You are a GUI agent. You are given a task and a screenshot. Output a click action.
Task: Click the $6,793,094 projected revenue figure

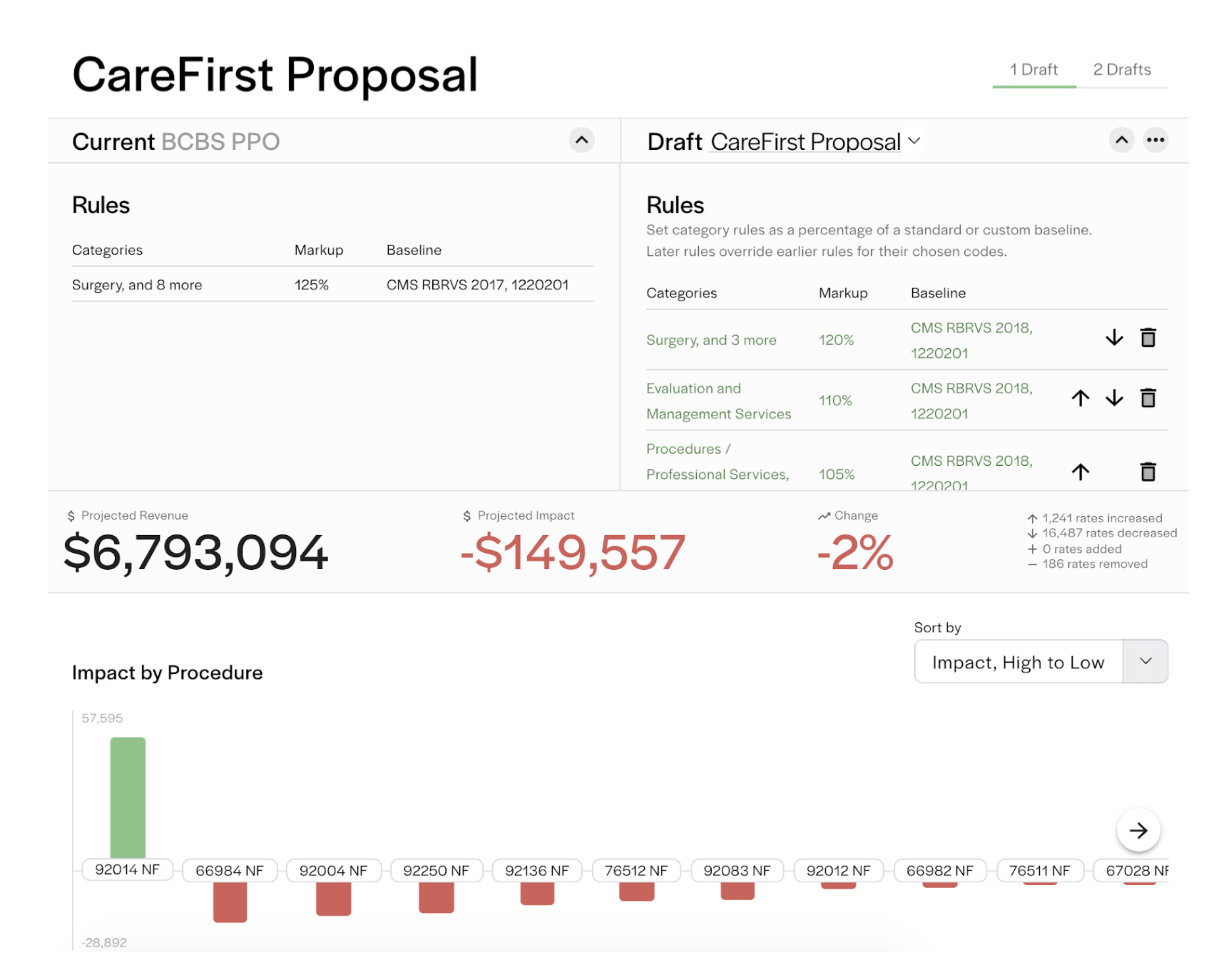pos(195,553)
